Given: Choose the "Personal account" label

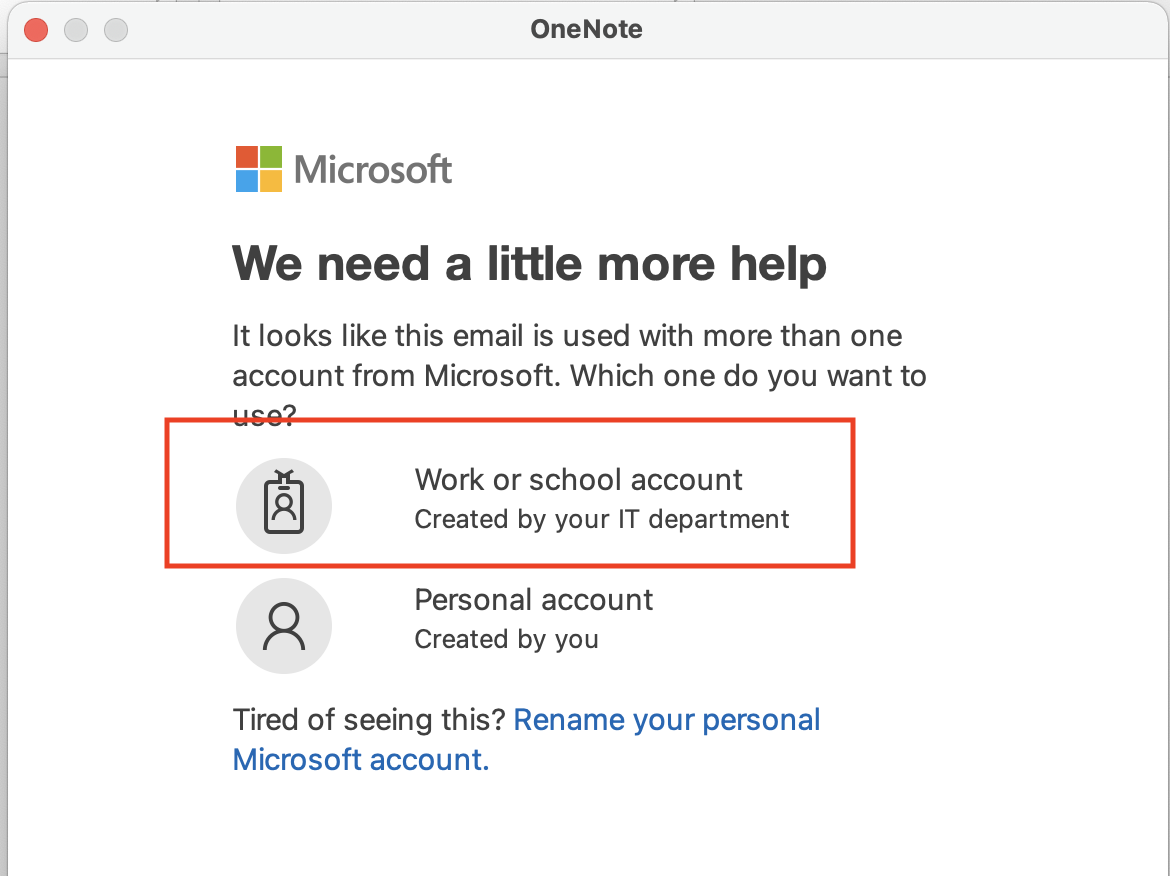Looking at the screenshot, I should point(533,600).
